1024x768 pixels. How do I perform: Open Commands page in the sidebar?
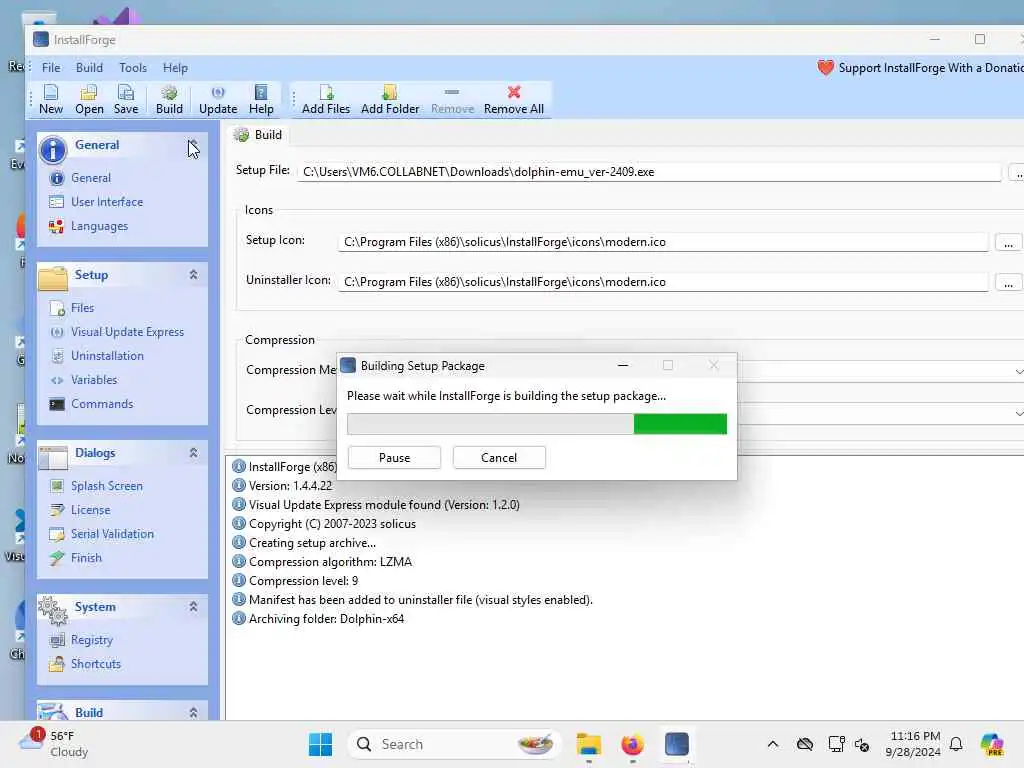[x=101, y=404]
